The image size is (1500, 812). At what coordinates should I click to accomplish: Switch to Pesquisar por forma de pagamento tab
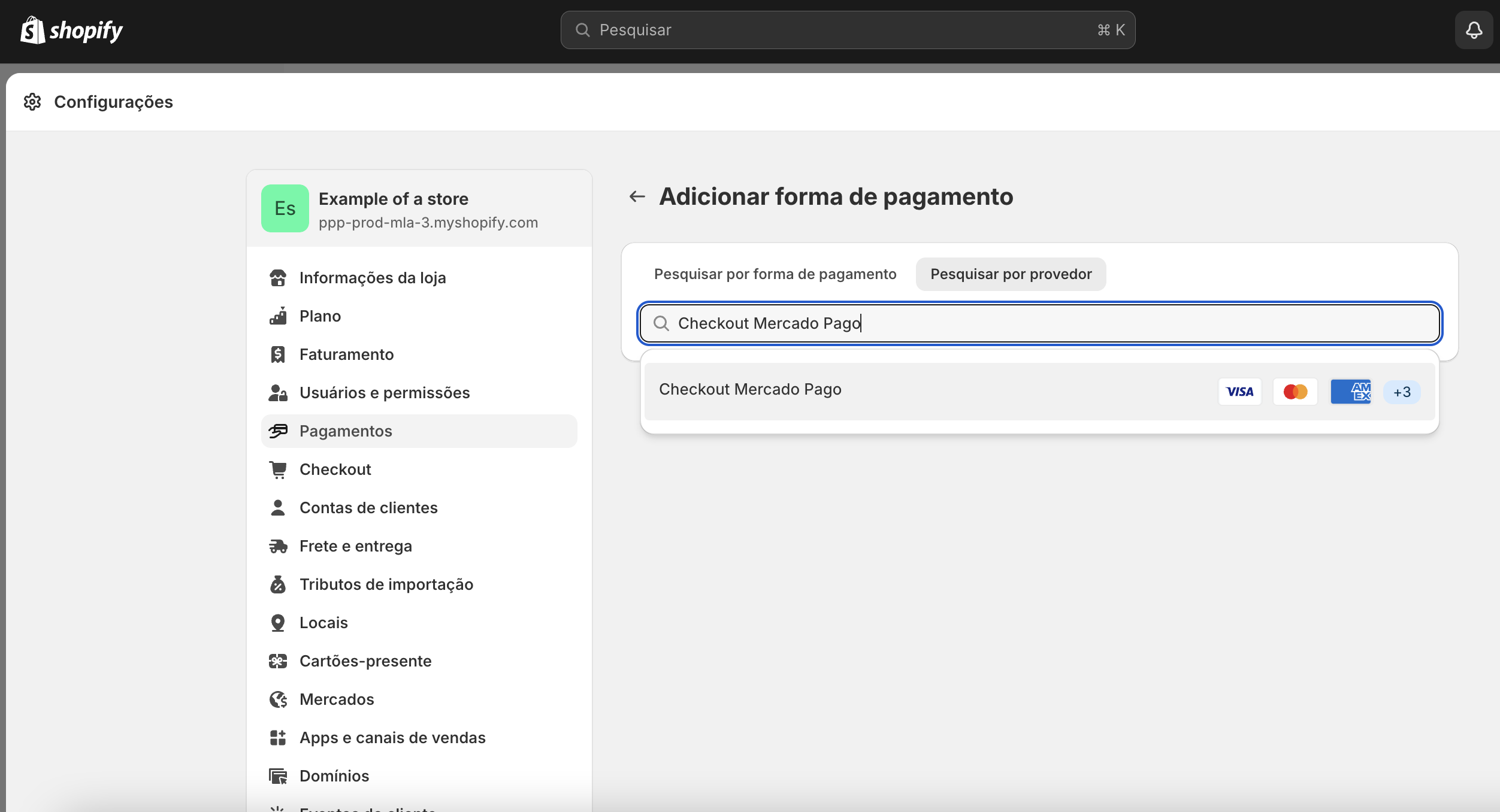point(775,274)
